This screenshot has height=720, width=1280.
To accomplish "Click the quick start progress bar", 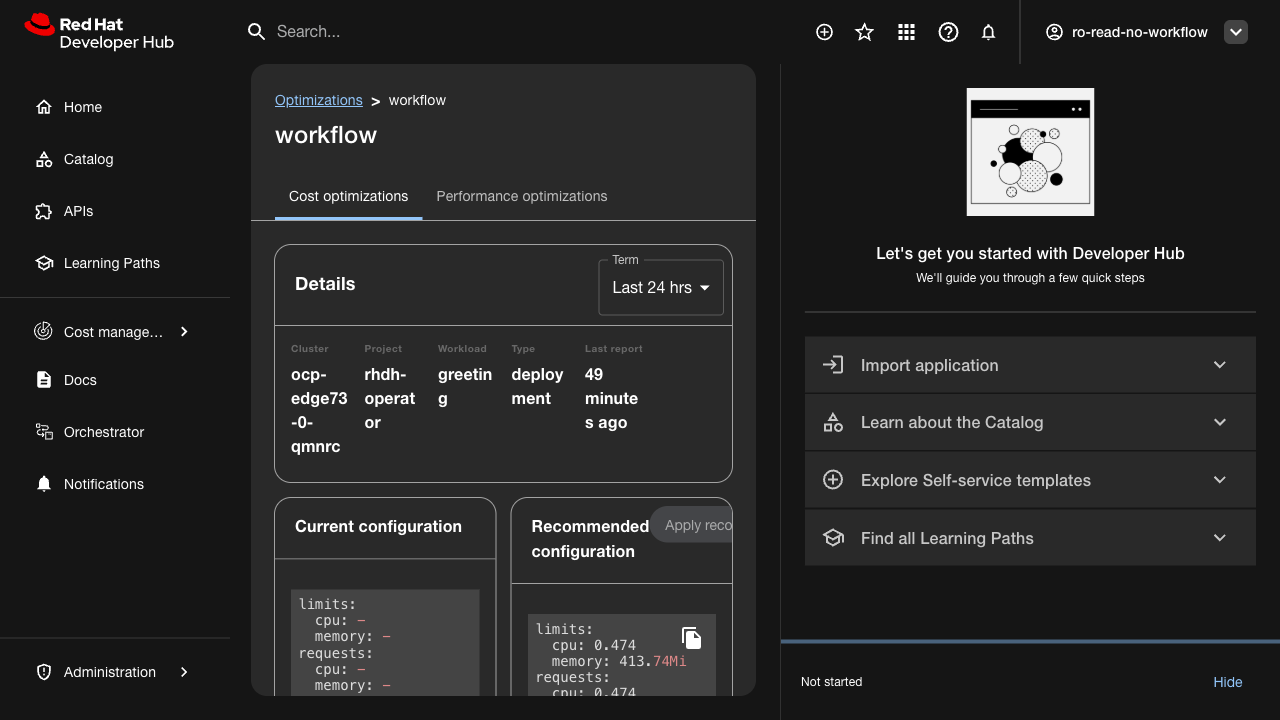I will [1030, 641].
